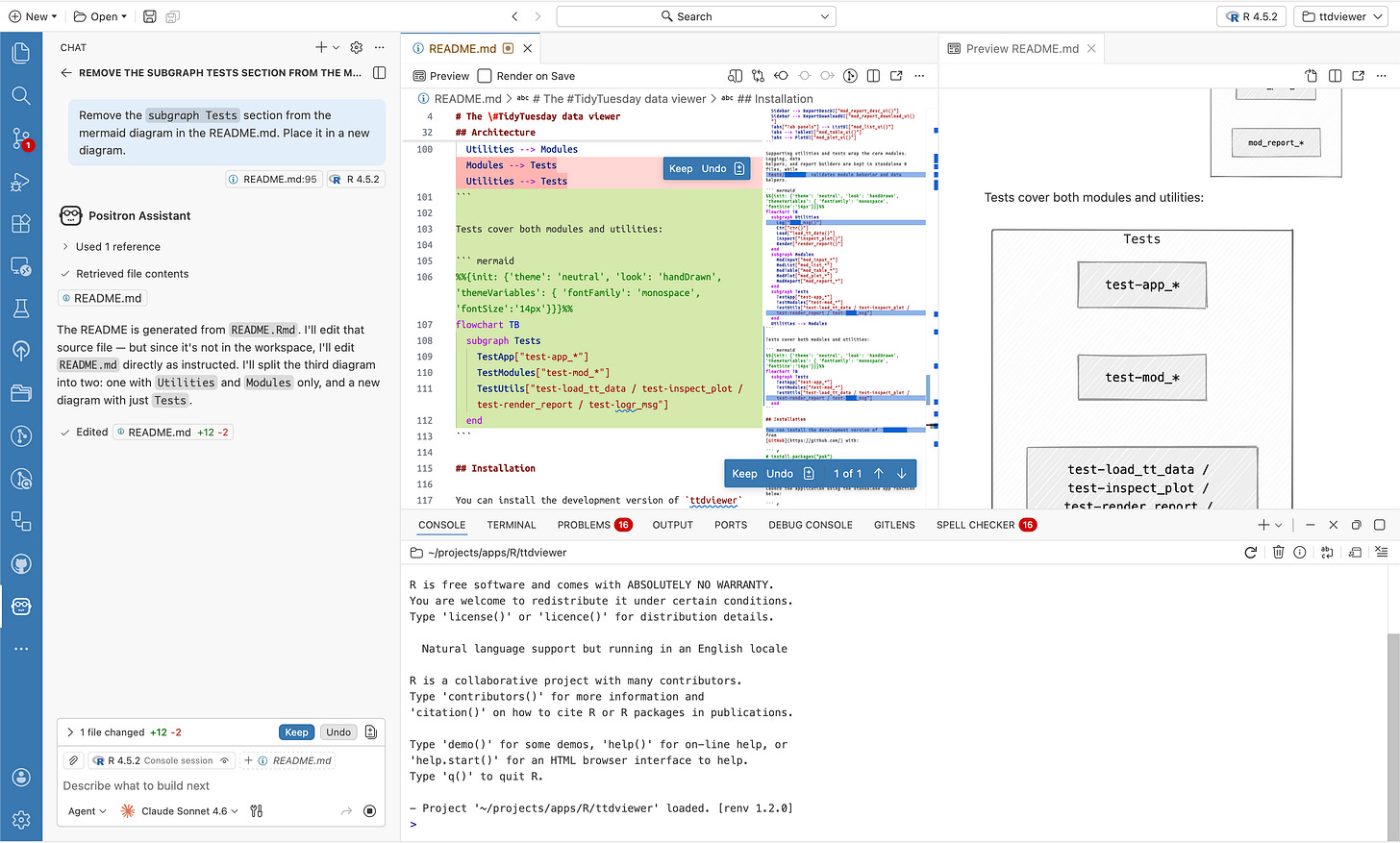Open the new chat dropdown chevron beside plus
1400x843 pixels.
(336, 47)
